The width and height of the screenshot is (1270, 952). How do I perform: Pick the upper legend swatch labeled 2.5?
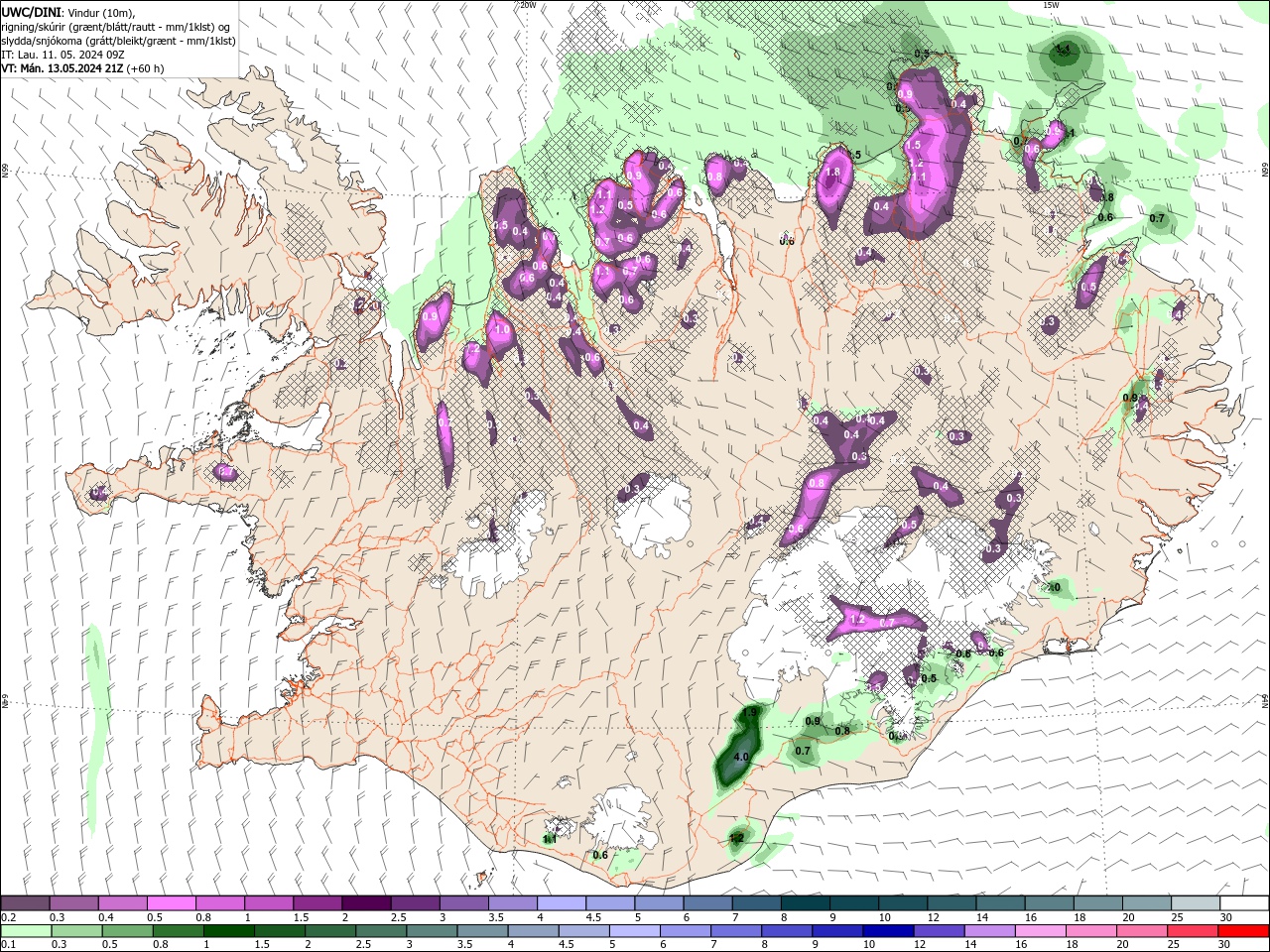point(415,903)
